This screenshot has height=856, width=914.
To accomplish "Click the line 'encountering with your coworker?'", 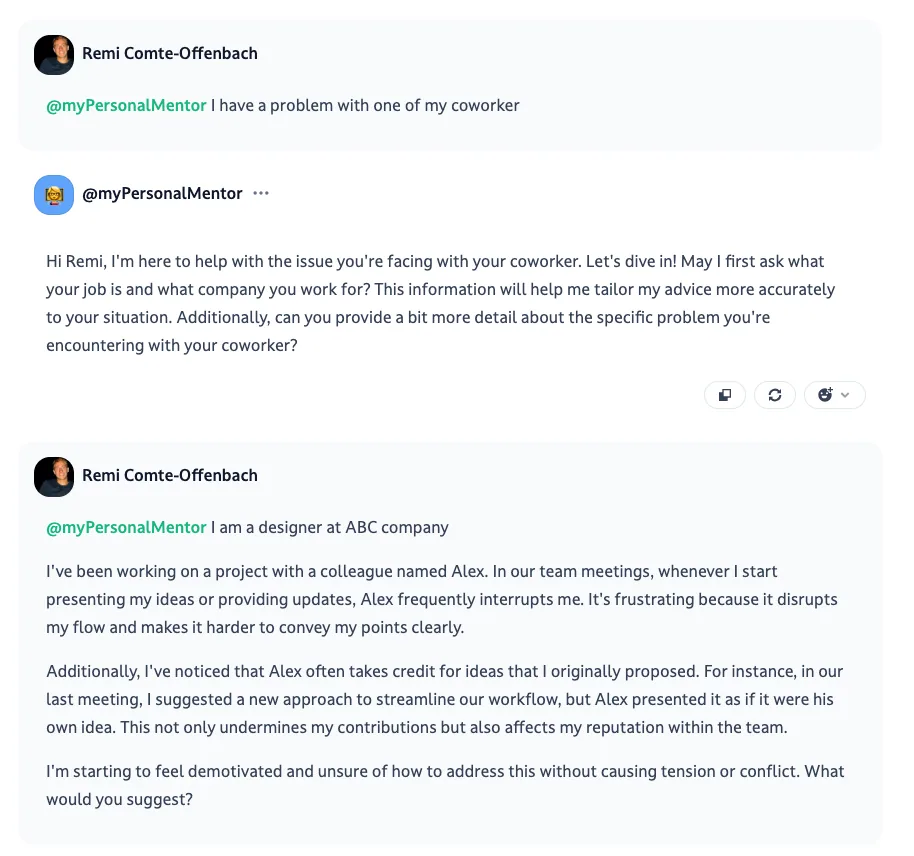I will click(172, 346).
